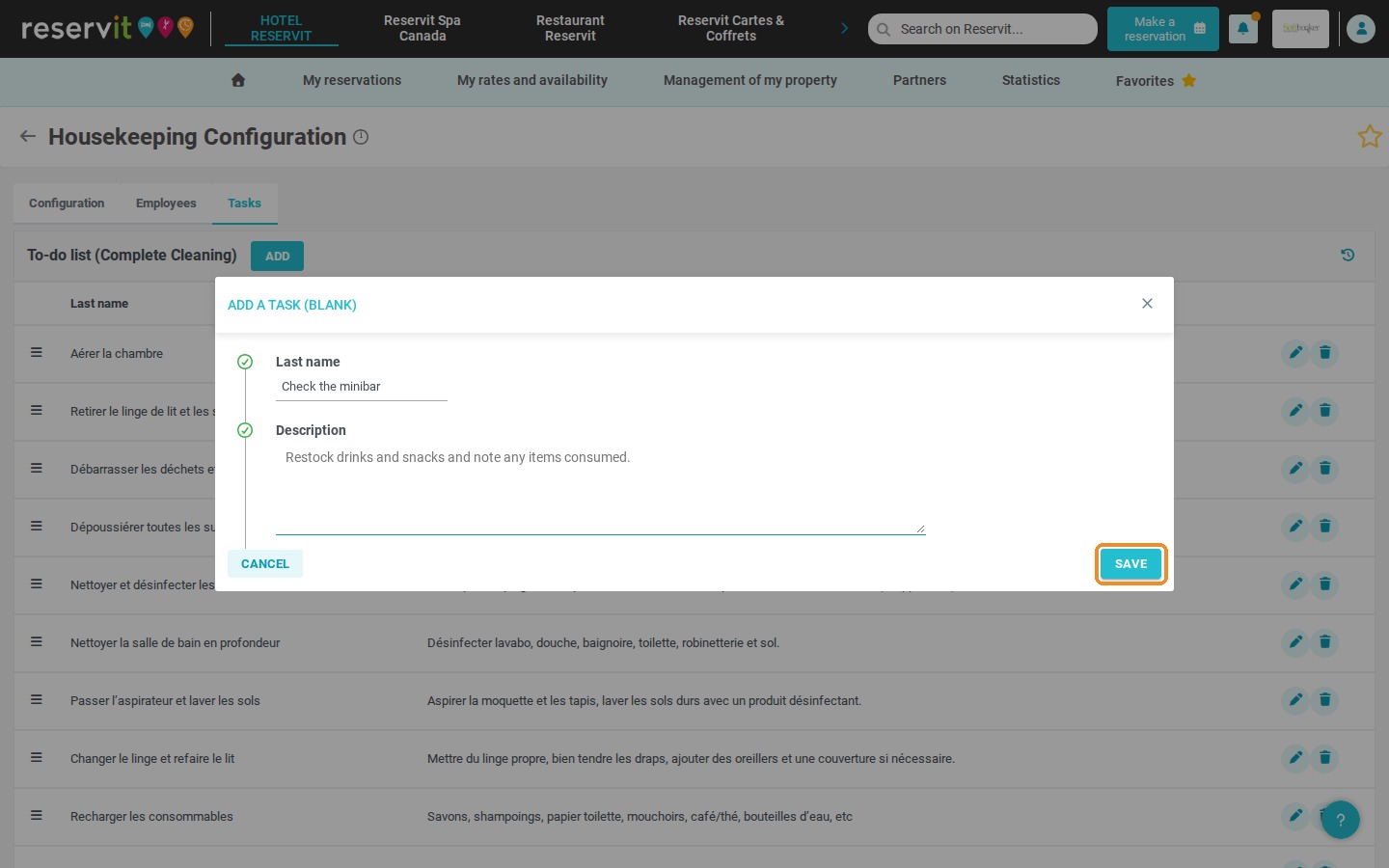Open the Configuration tab

(x=67, y=203)
